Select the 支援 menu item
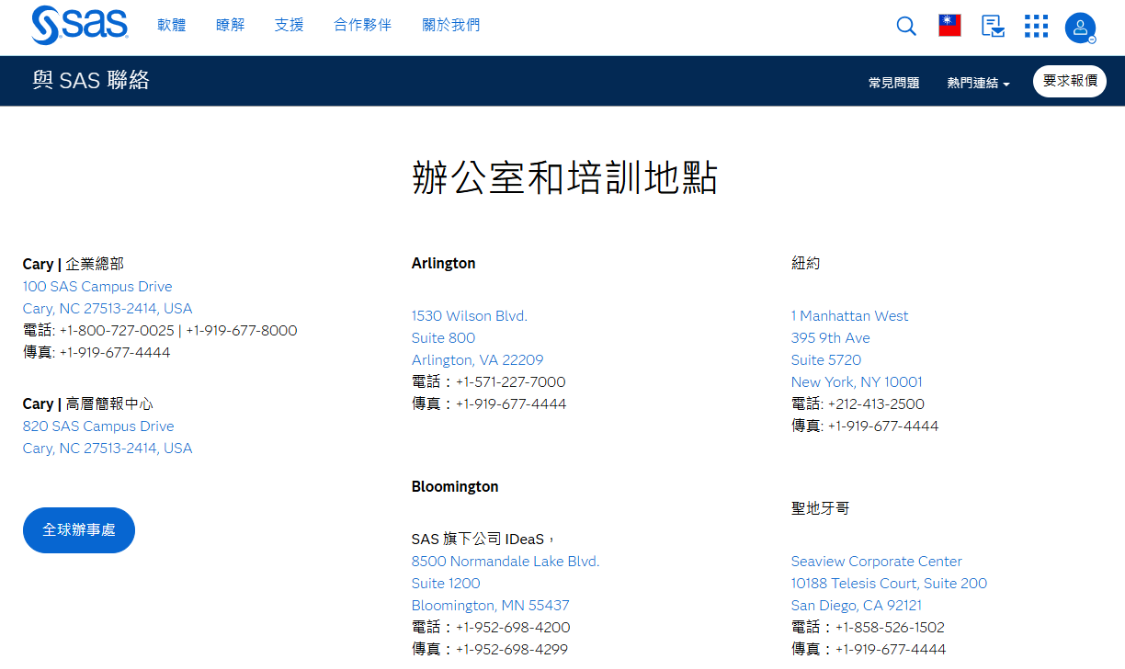The image size is (1125, 669). (x=289, y=25)
